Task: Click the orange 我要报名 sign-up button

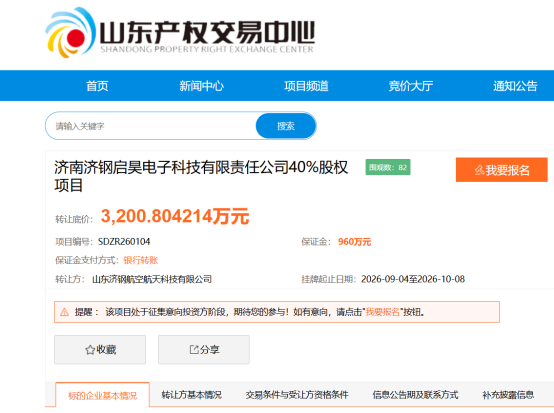Action: 502,170
